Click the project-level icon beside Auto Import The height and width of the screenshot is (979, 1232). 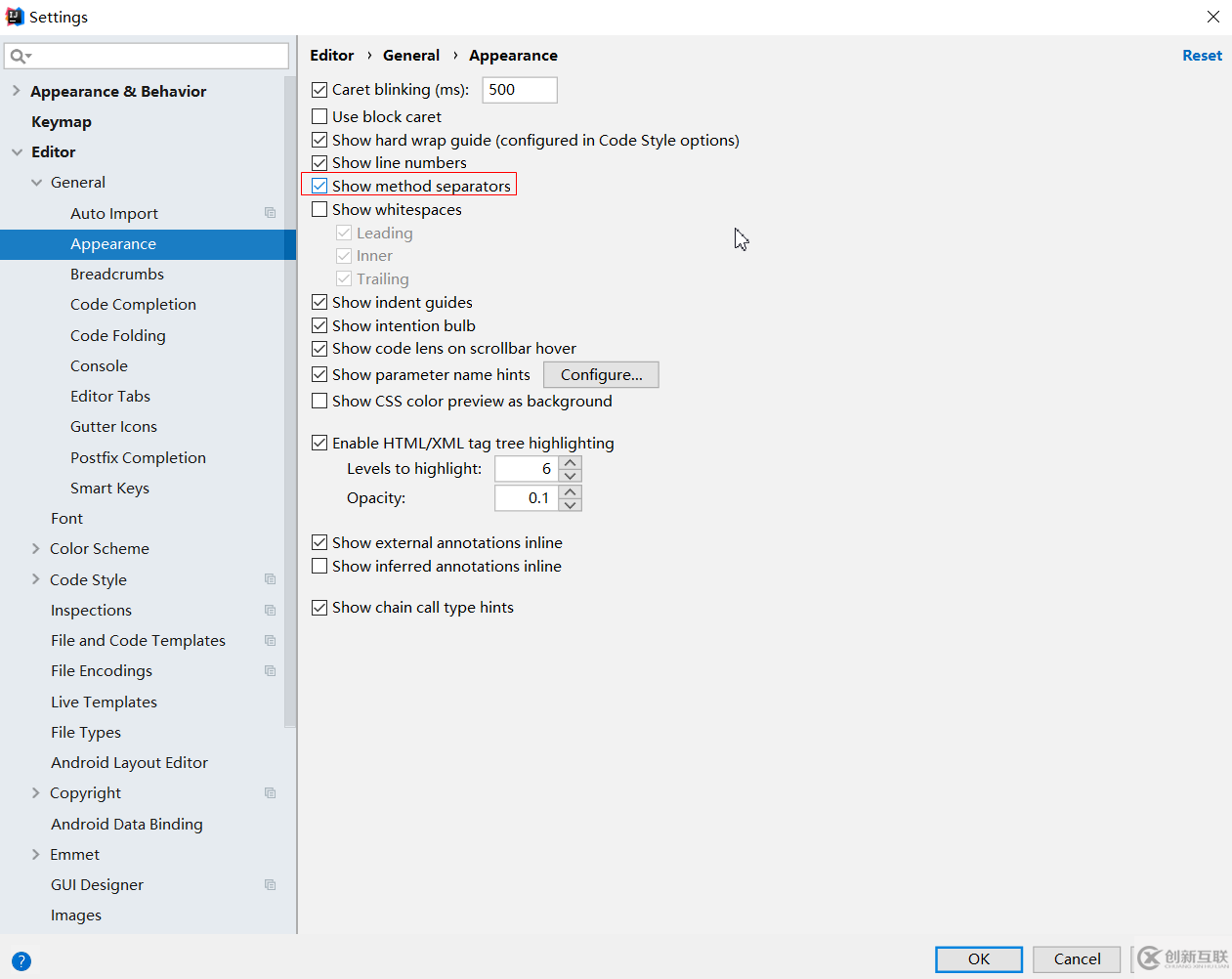[x=271, y=213]
